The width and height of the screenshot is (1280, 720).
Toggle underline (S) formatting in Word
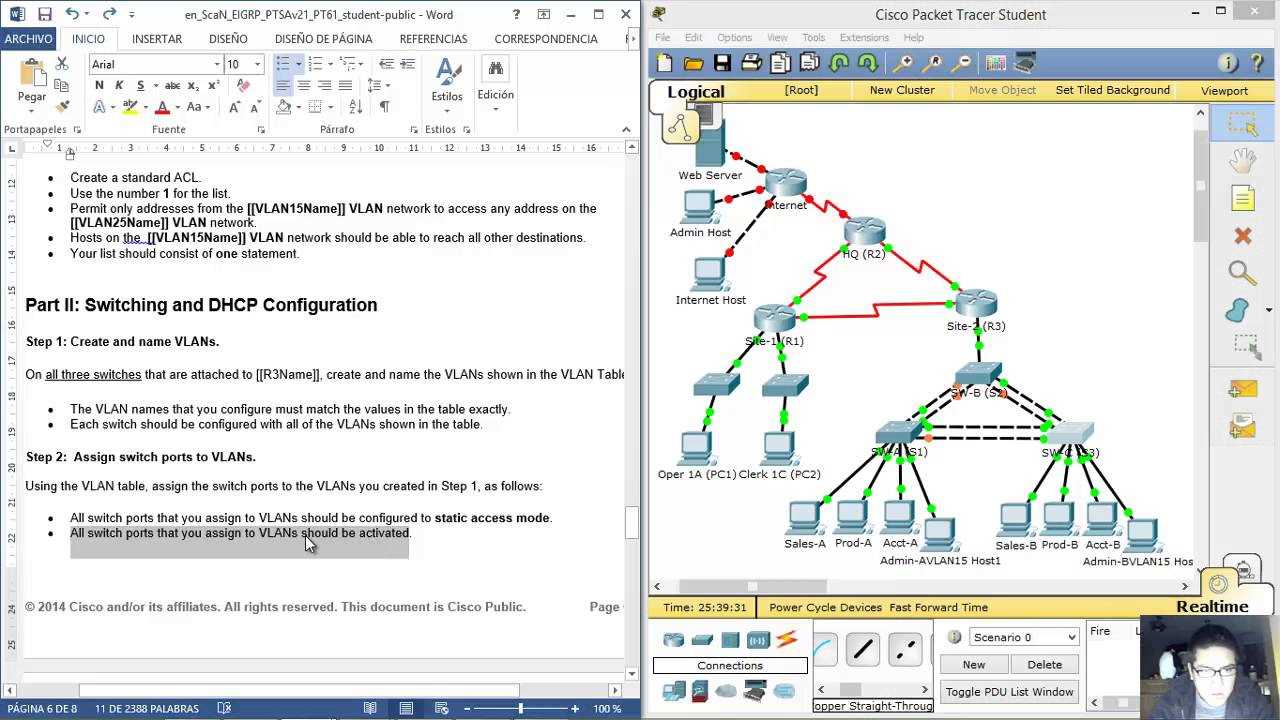[x=141, y=85]
